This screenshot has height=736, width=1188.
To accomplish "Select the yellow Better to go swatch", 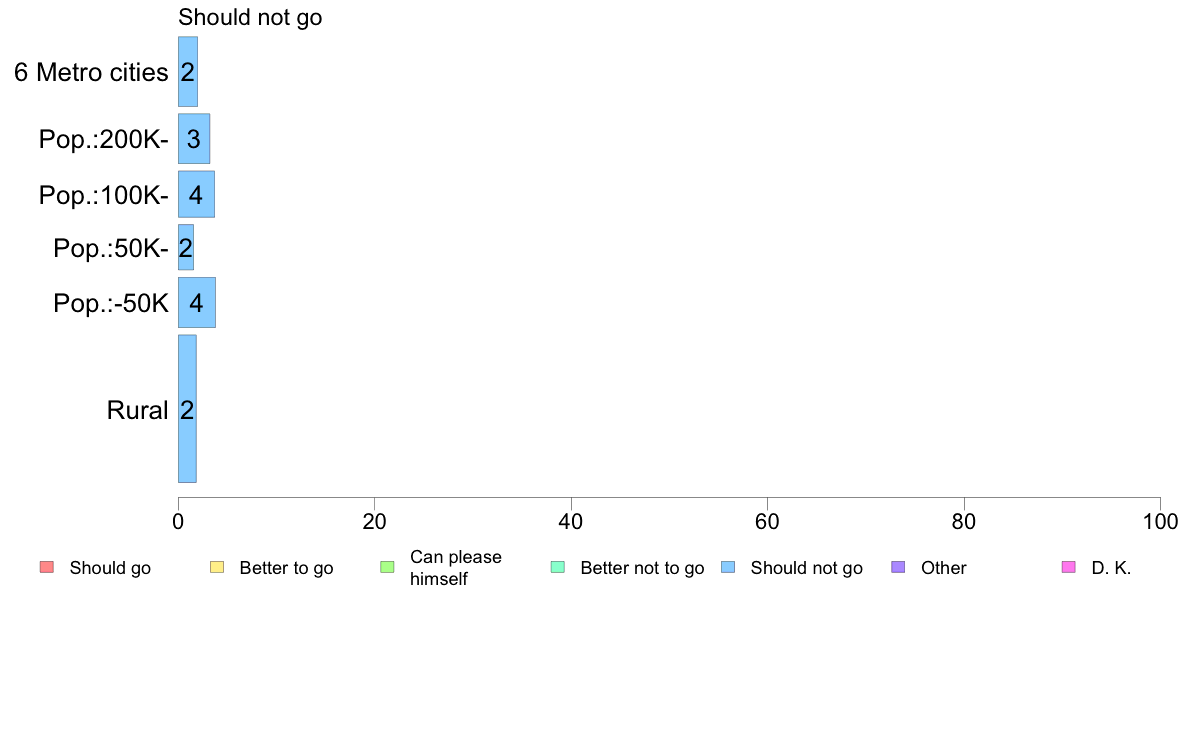I will 217,567.
